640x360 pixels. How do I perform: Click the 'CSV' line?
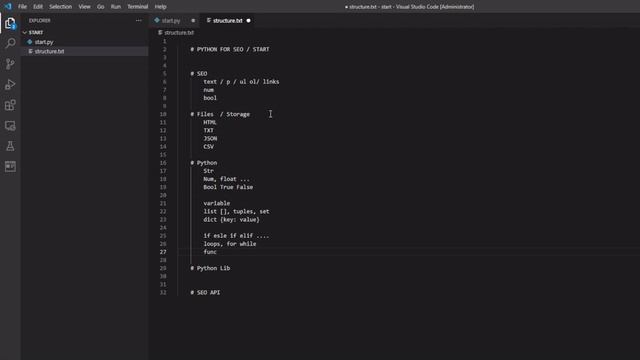[x=209, y=147]
